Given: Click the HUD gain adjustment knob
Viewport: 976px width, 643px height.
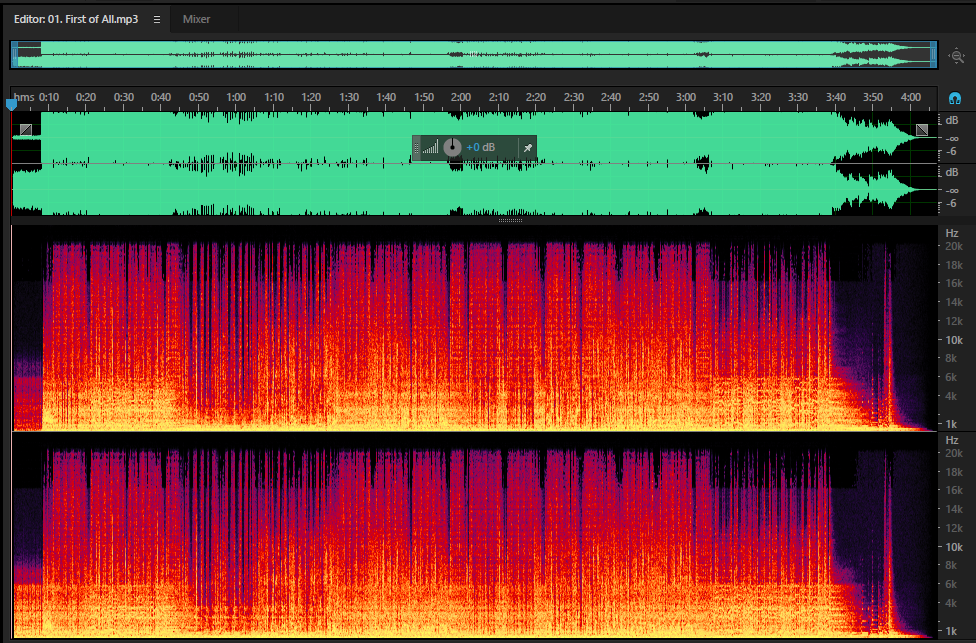Looking at the screenshot, I should tap(453, 148).
